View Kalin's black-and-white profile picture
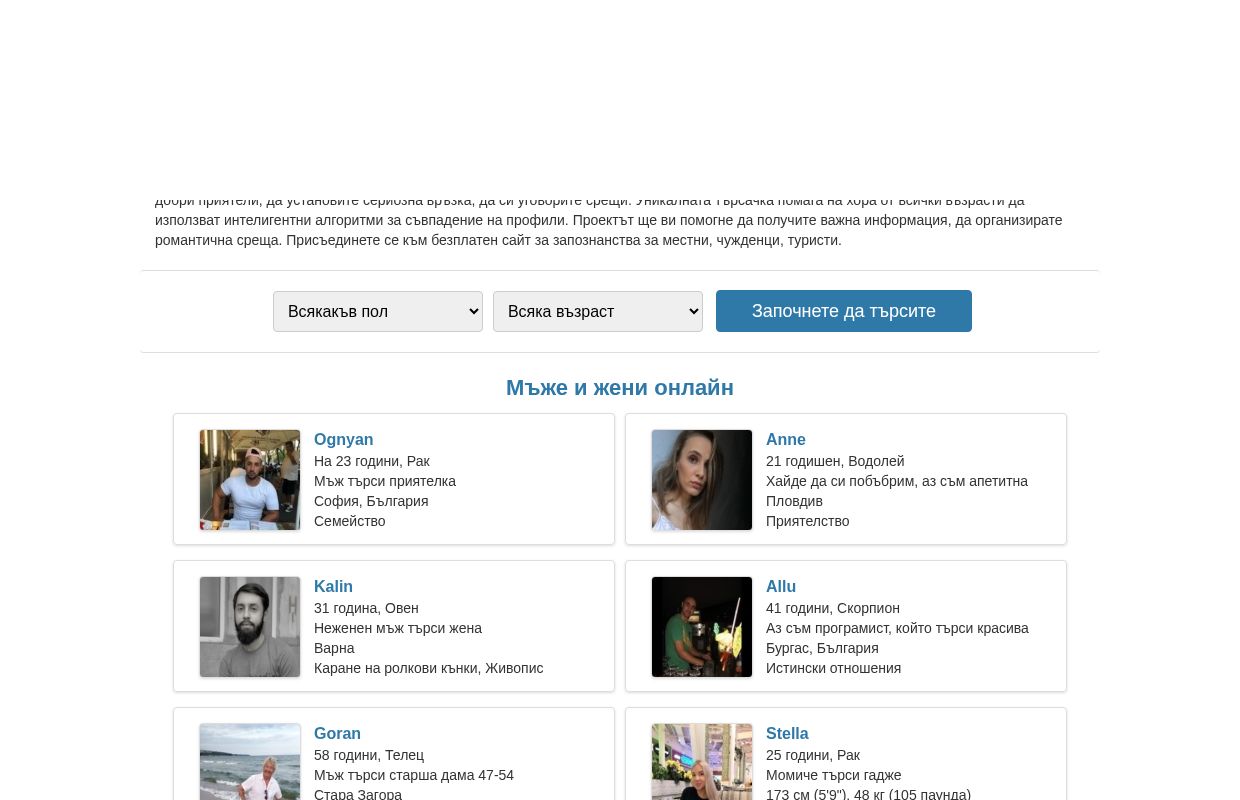Screen dimensions: 1240x800 tap(250, 627)
